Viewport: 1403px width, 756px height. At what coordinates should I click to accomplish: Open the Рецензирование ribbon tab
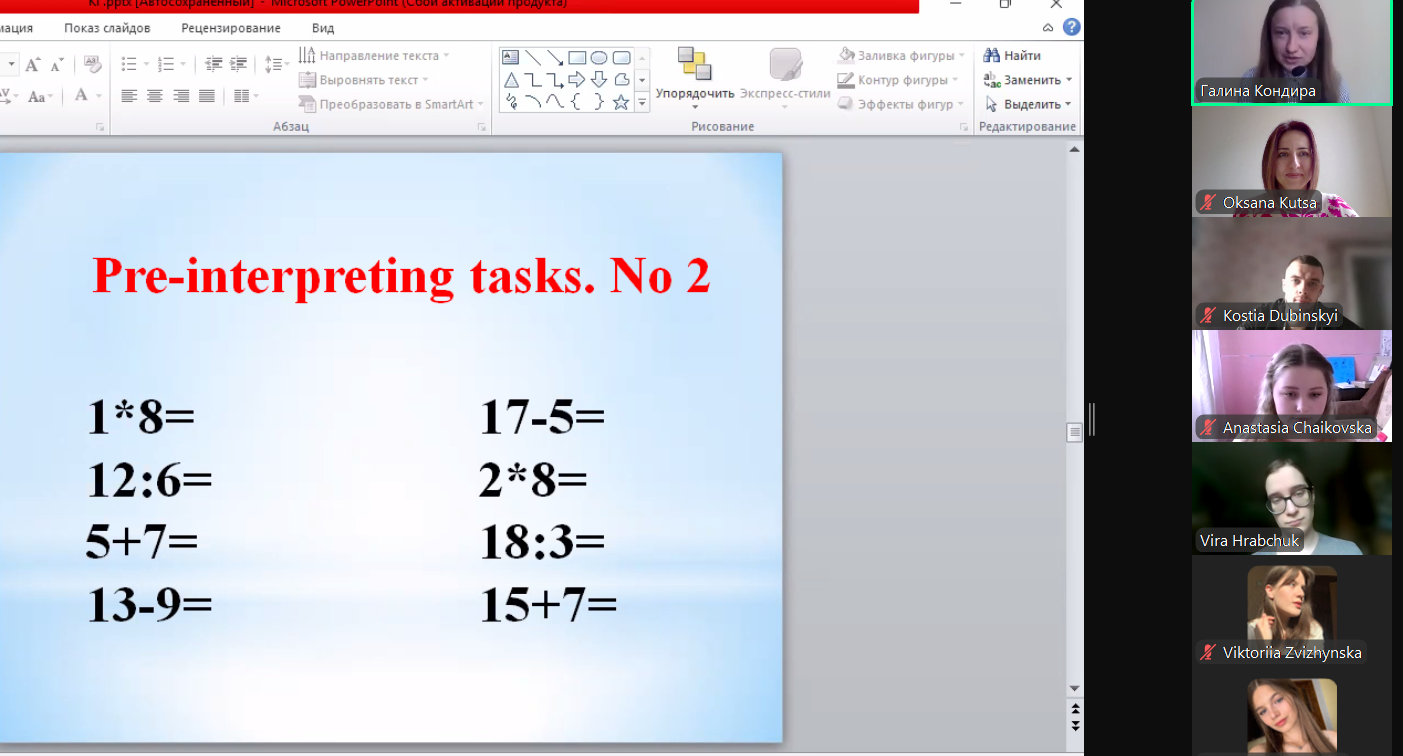coord(231,28)
